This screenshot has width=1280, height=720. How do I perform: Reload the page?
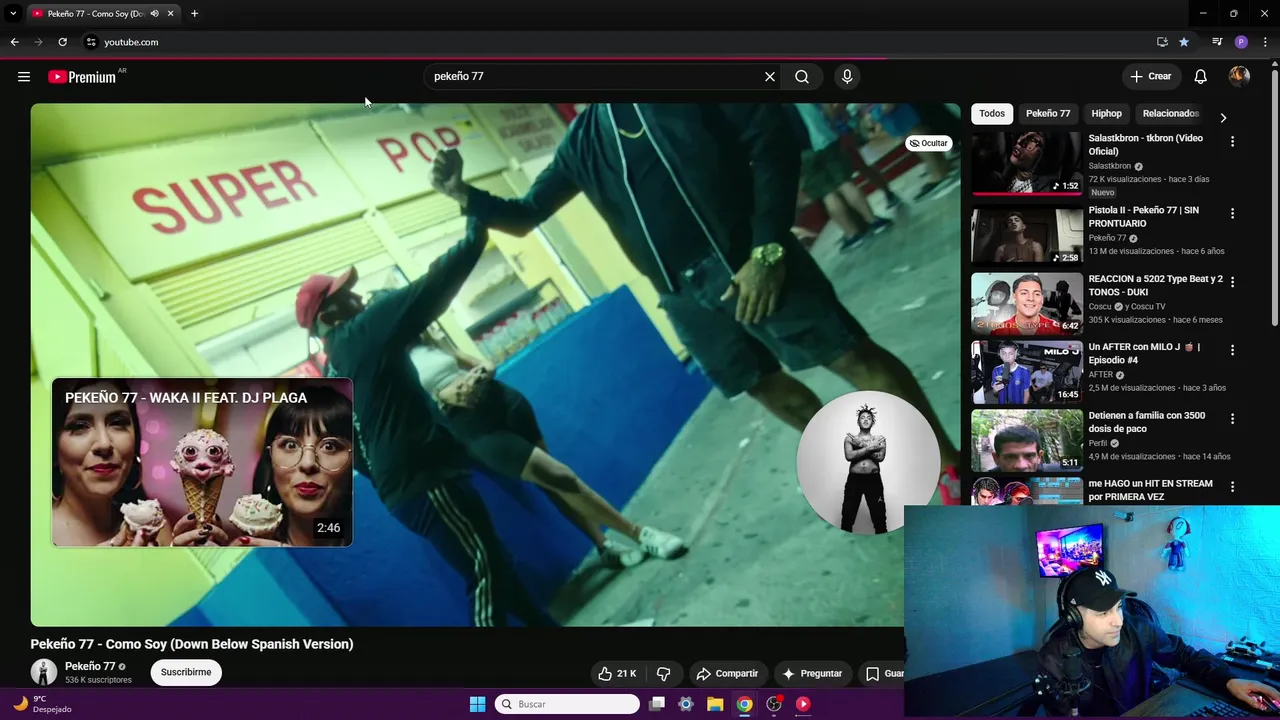pyautogui.click(x=62, y=42)
